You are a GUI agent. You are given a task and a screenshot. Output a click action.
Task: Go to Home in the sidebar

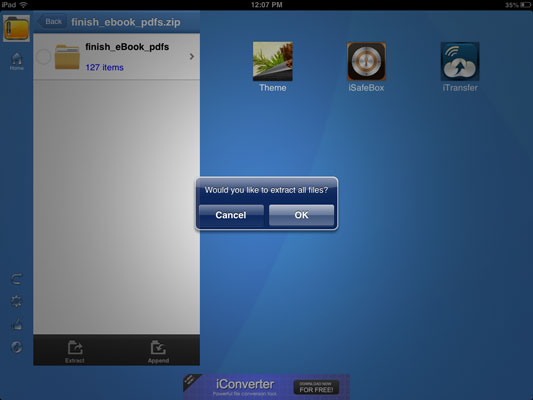pyautogui.click(x=16, y=62)
